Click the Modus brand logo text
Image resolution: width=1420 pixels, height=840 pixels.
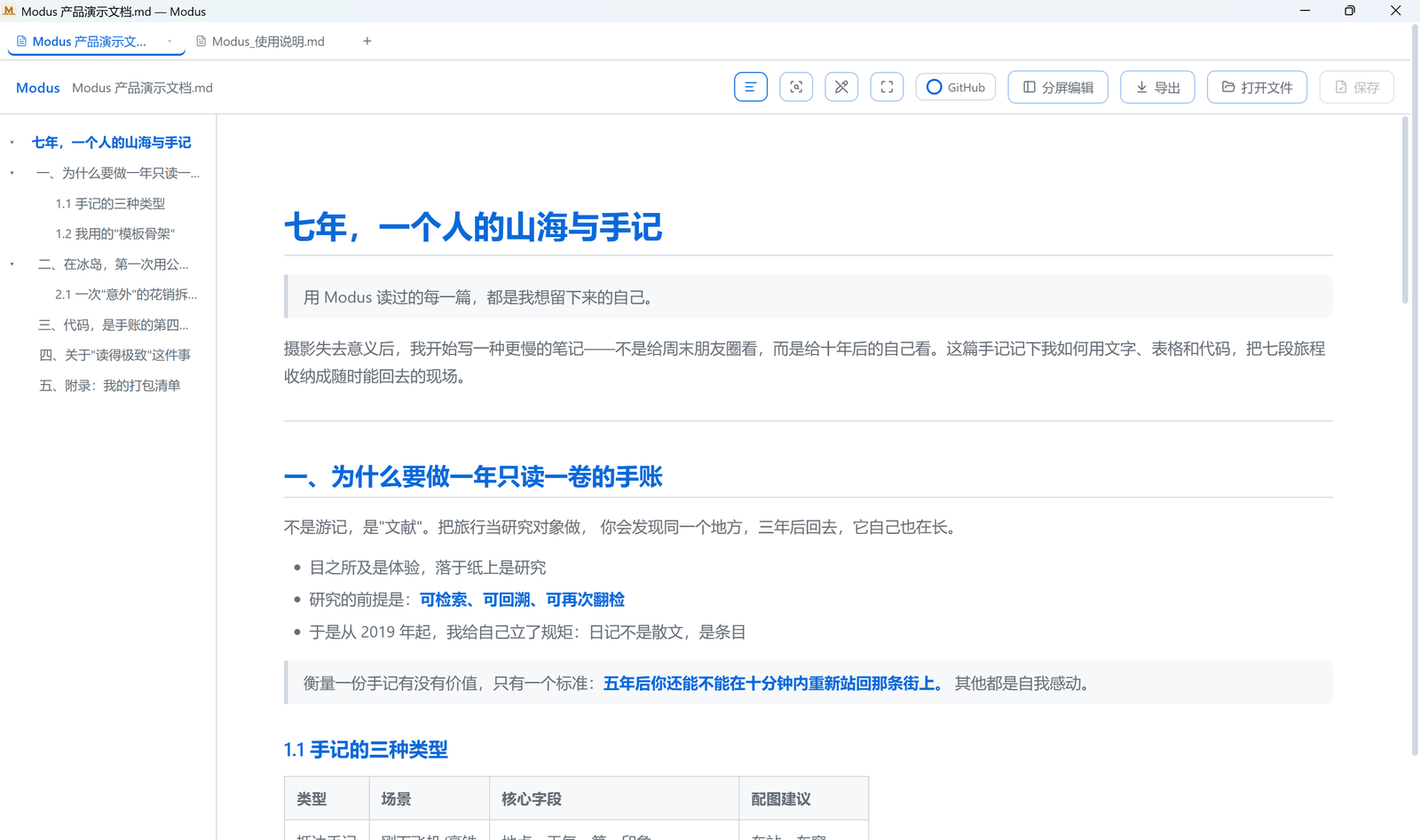pyautogui.click(x=38, y=88)
